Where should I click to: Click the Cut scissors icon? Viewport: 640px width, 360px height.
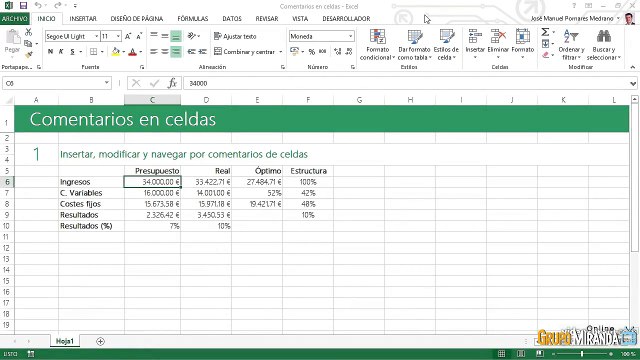(28, 32)
